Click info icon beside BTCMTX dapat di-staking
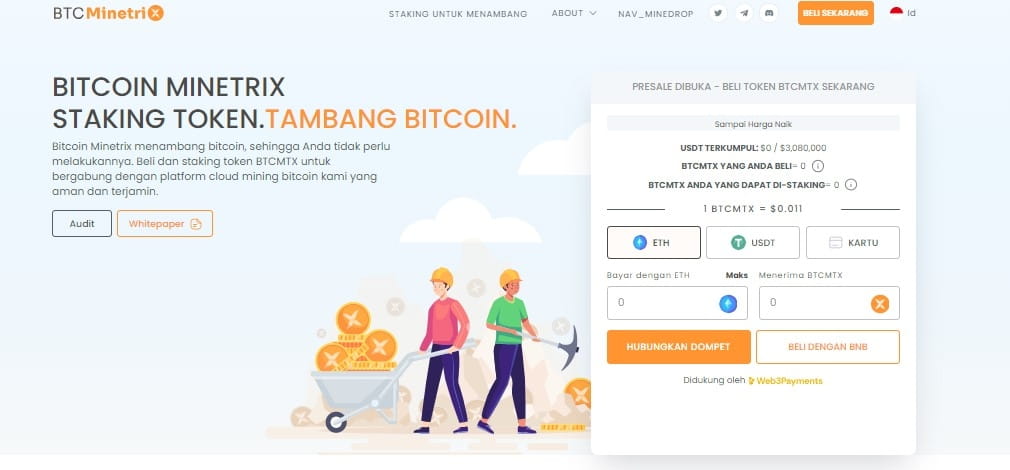This screenshot has width=1010, height=470. tap(850, 185)
